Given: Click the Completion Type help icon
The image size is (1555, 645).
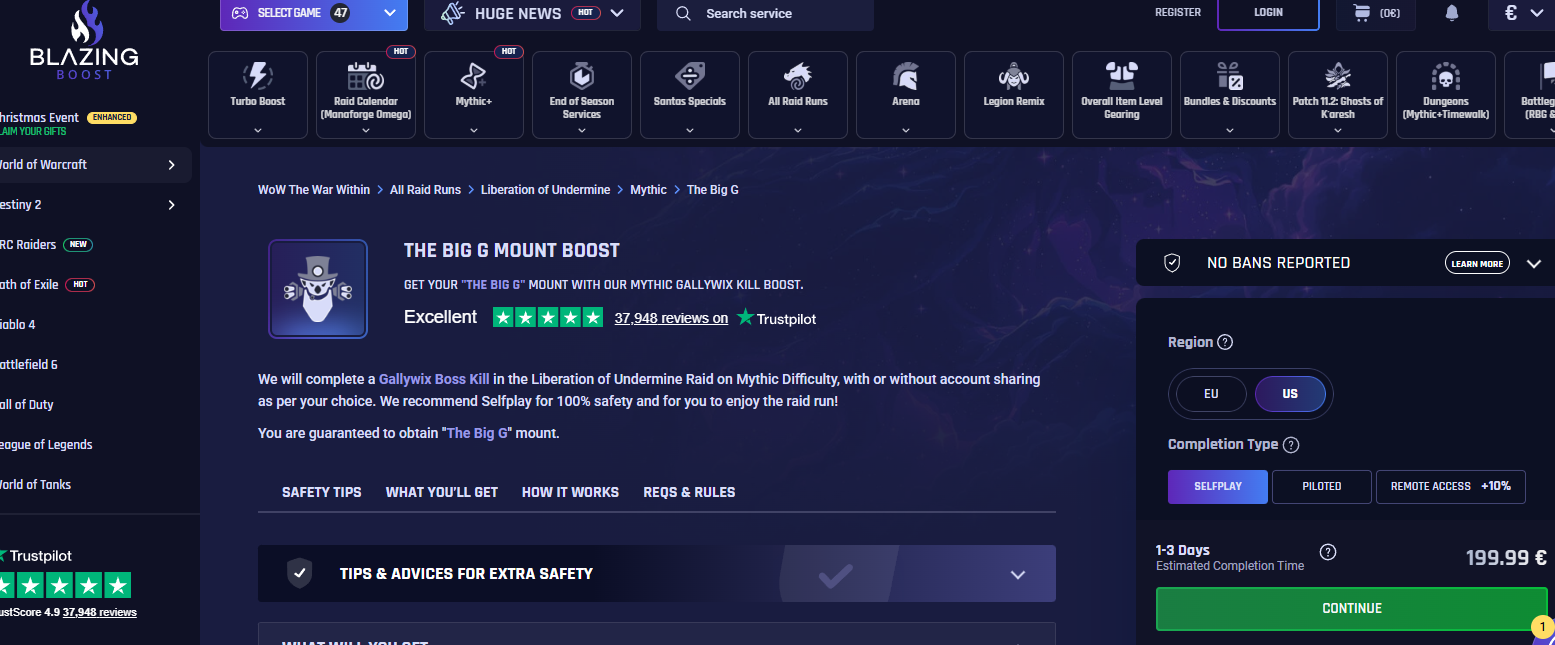Looking at the screenshot, I should [1291, 445].
